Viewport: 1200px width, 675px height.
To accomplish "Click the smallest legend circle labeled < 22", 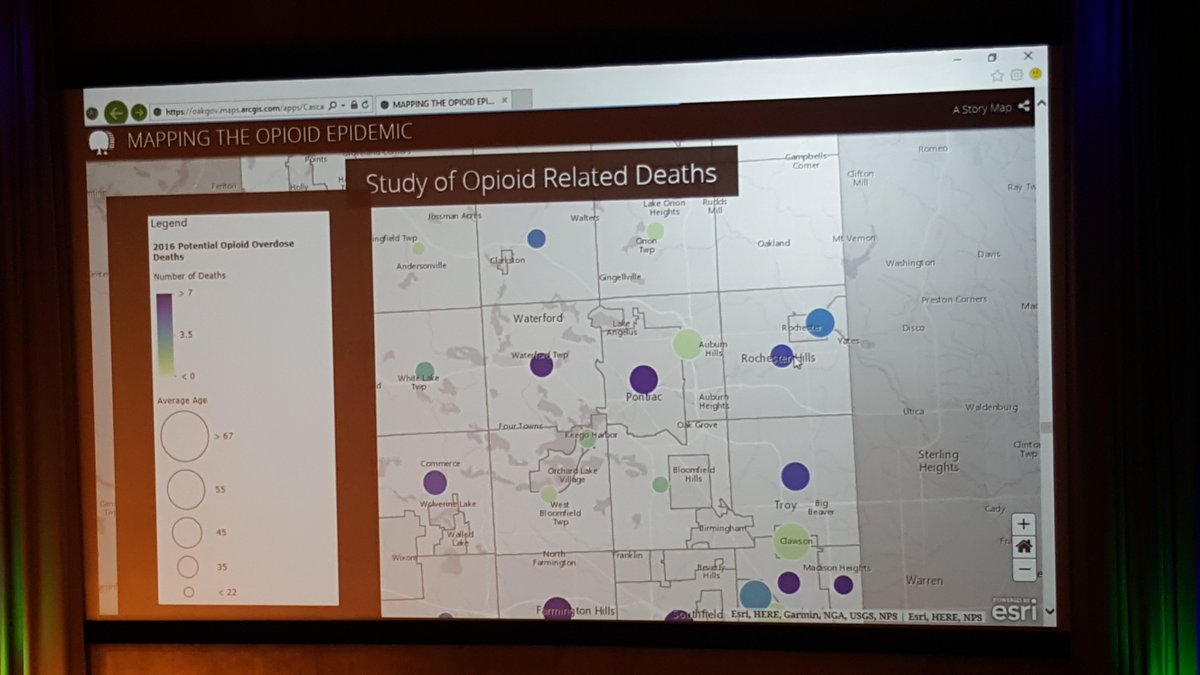I will [188, 592].
